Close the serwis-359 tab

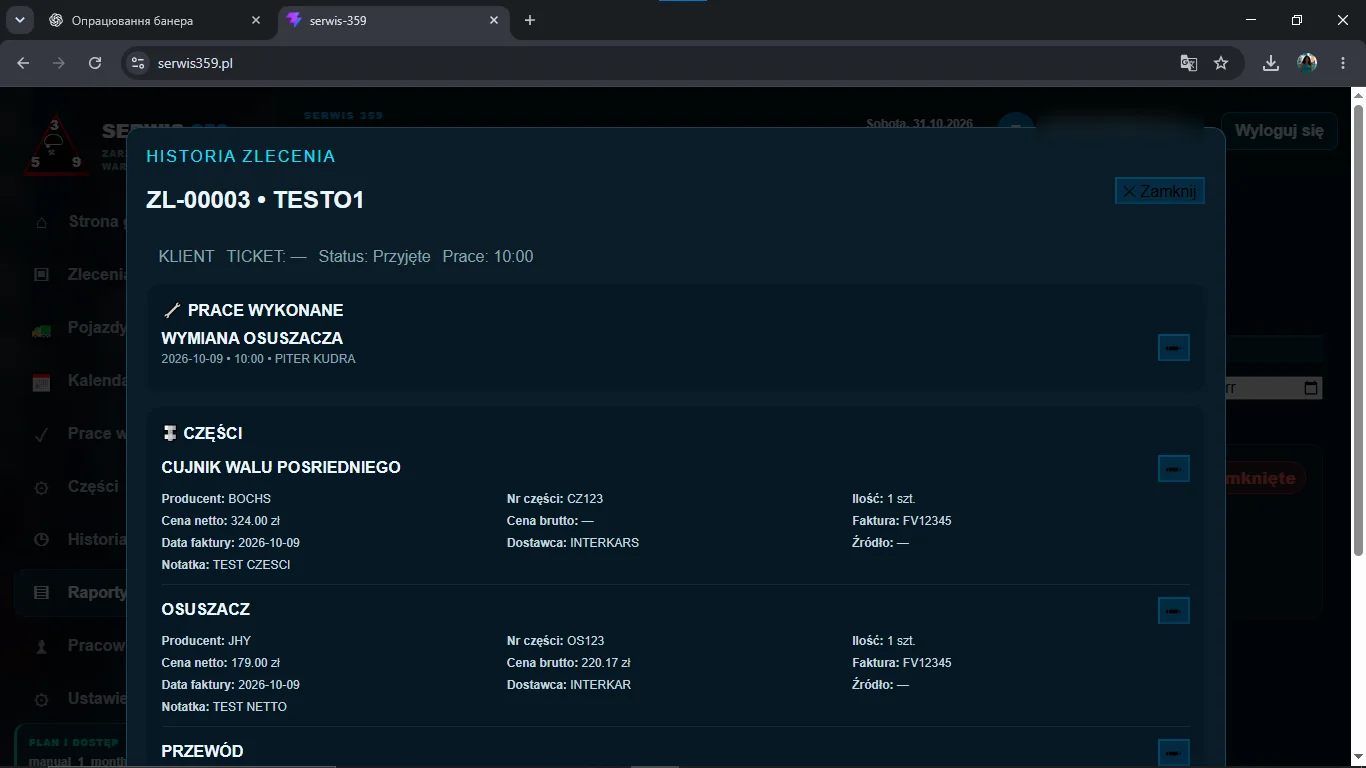(x=494, y=20)
